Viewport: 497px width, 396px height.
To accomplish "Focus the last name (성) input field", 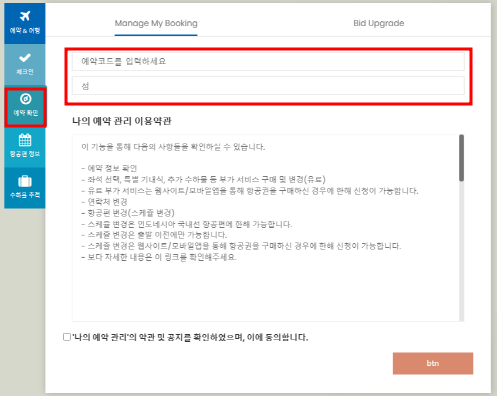I will tap(268, 86).
